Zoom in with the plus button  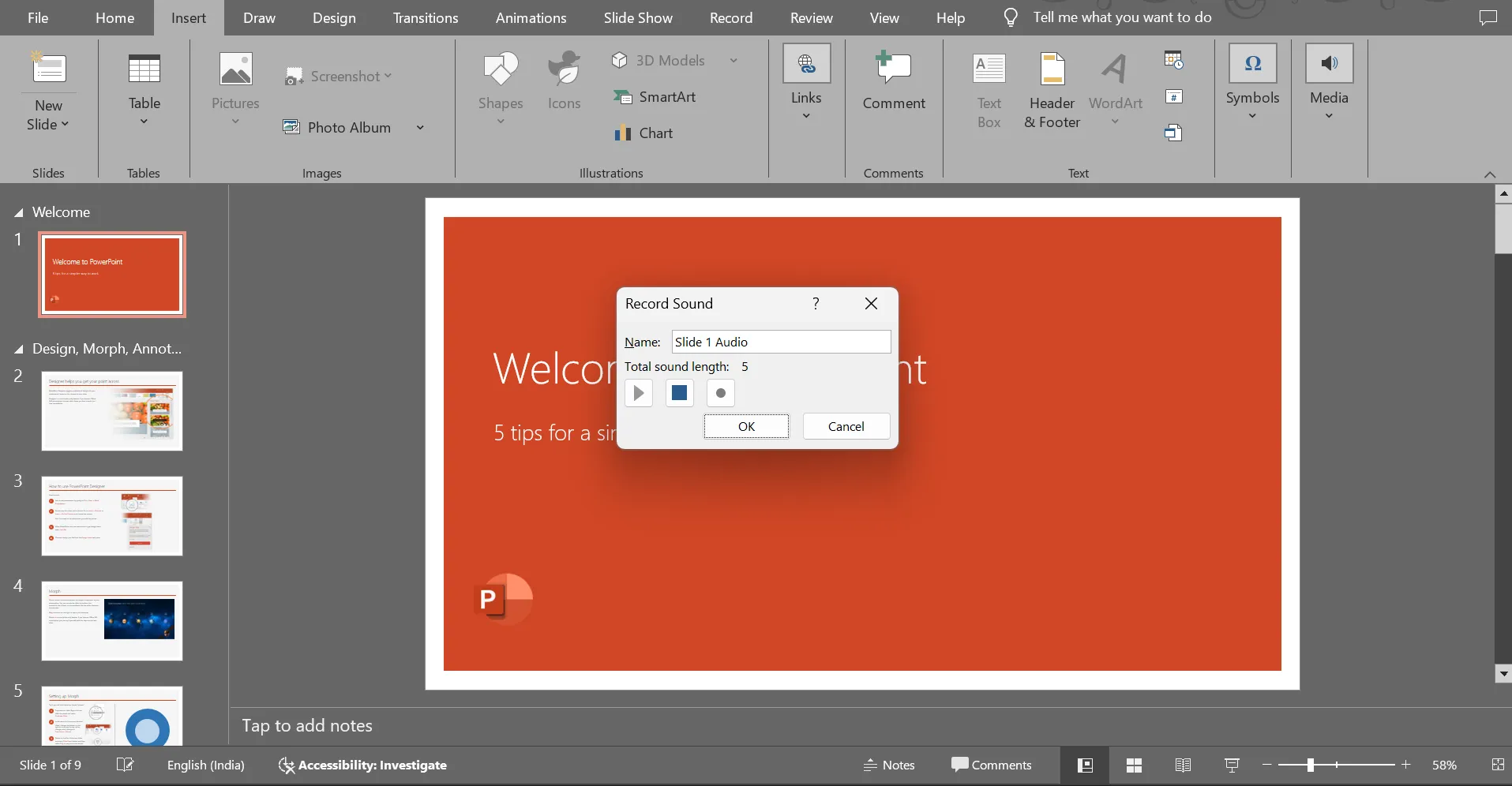(x=1405, y=765)
